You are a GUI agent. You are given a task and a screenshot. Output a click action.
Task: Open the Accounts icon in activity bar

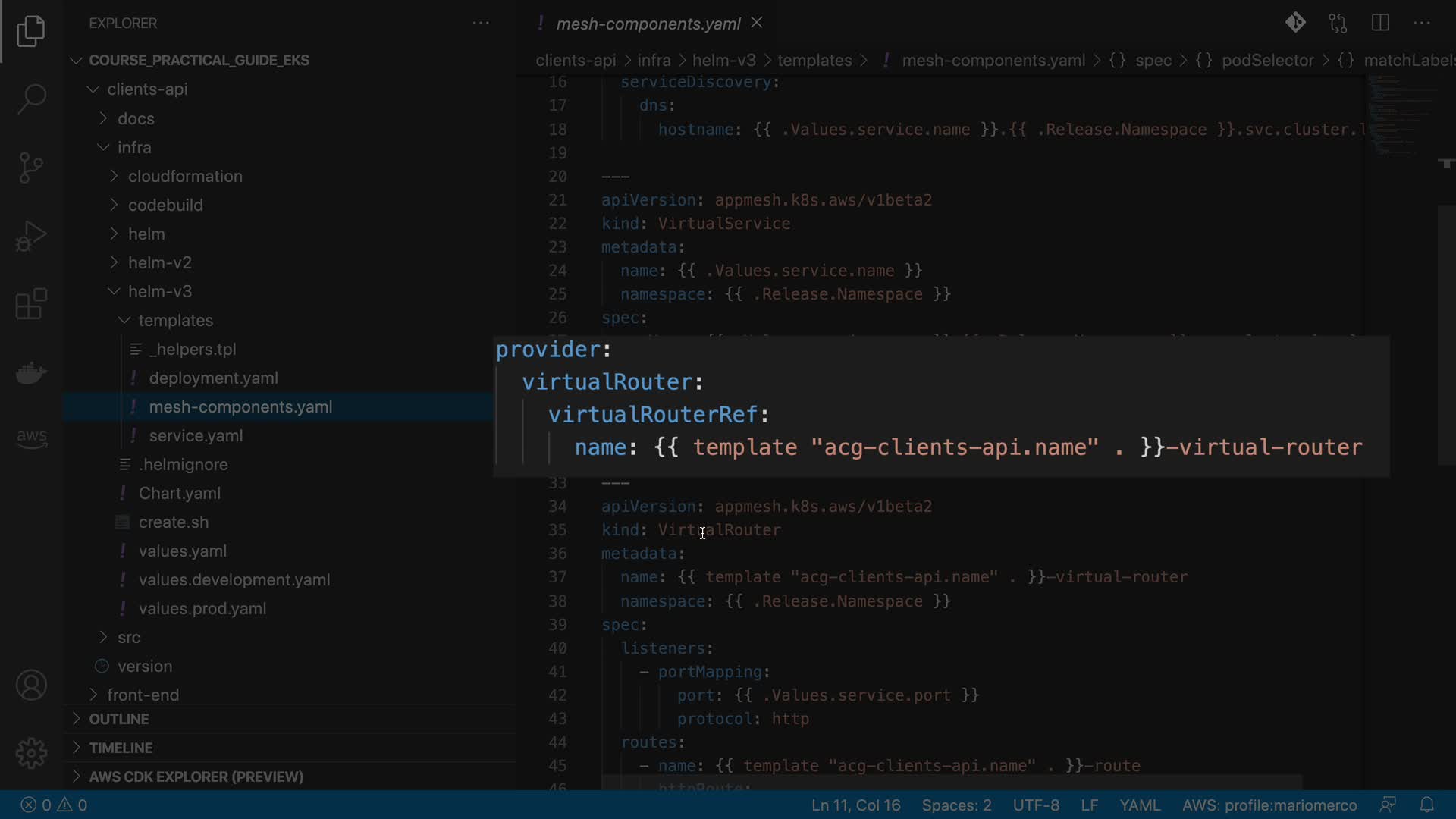[31, 685]
